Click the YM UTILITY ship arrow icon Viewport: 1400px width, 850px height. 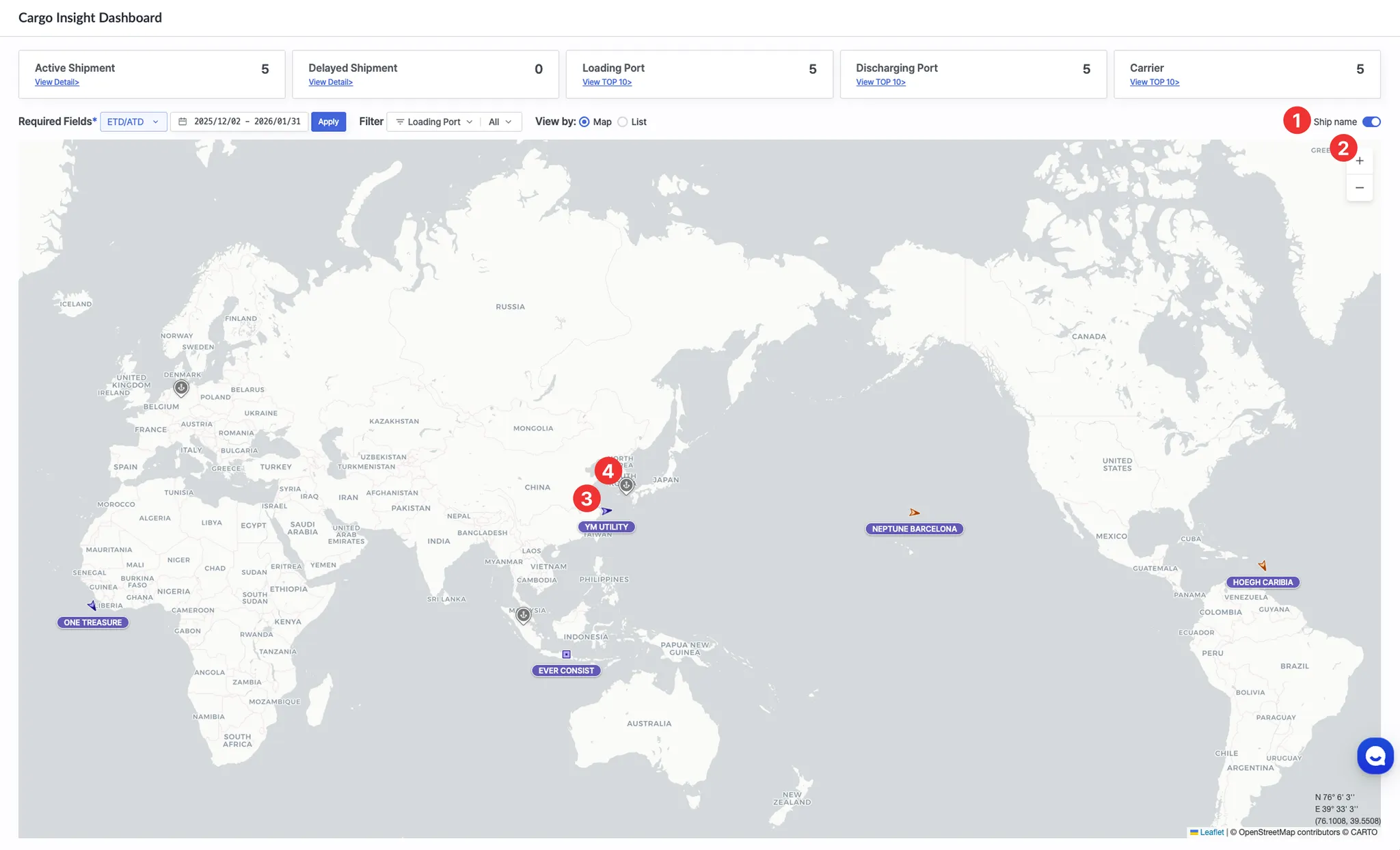point(606,511)
